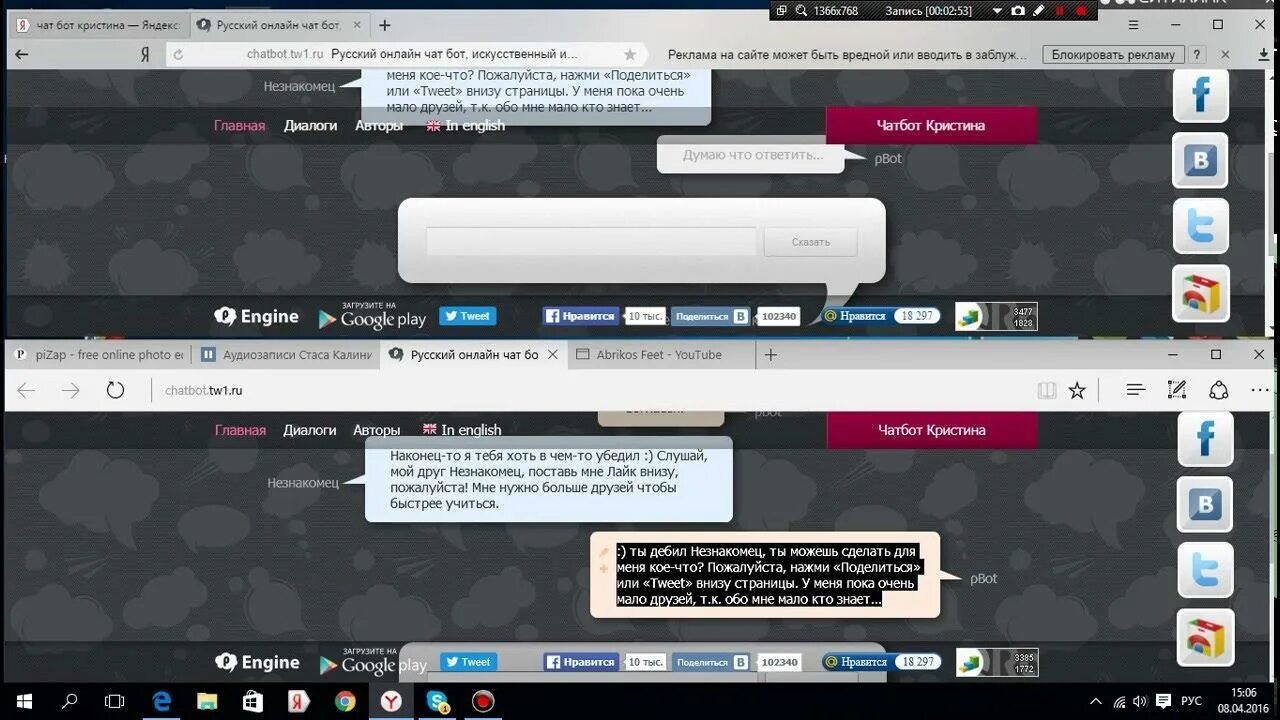Image resolution: width=1280 pixels, height=720 pixels.
Task: Click РУС language indicator in tray
Action: 1191,702
